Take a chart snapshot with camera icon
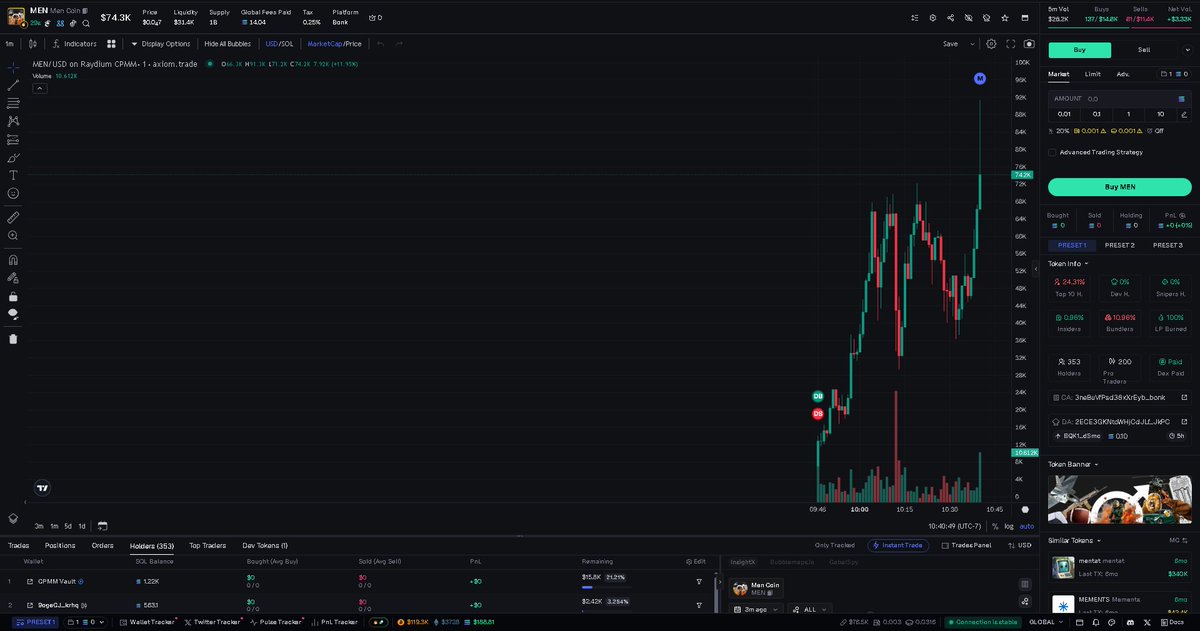 pyautogui.click(x=1029, y=44)
